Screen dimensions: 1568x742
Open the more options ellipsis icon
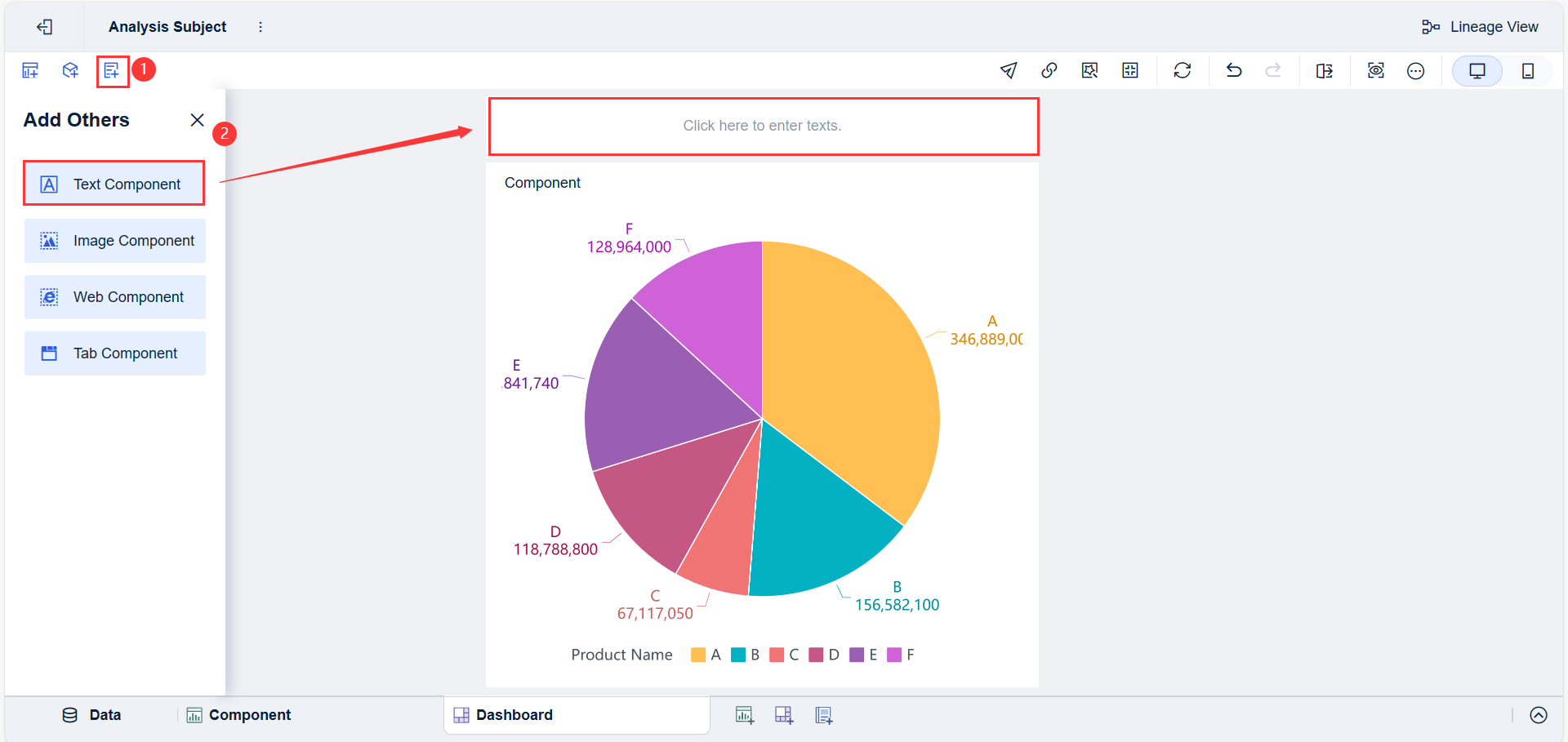pos(1416,70)
